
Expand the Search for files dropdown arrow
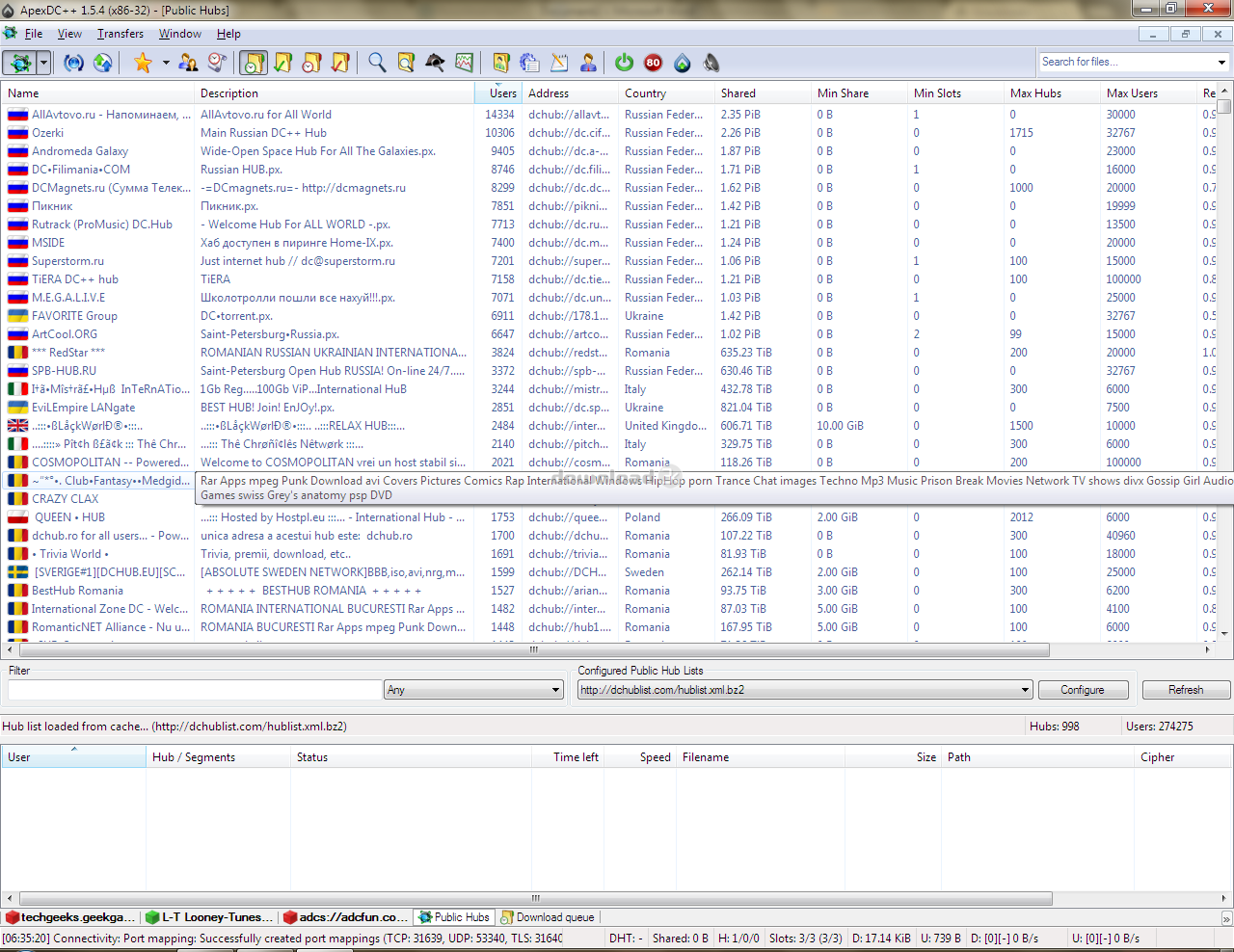point(1221,62)
